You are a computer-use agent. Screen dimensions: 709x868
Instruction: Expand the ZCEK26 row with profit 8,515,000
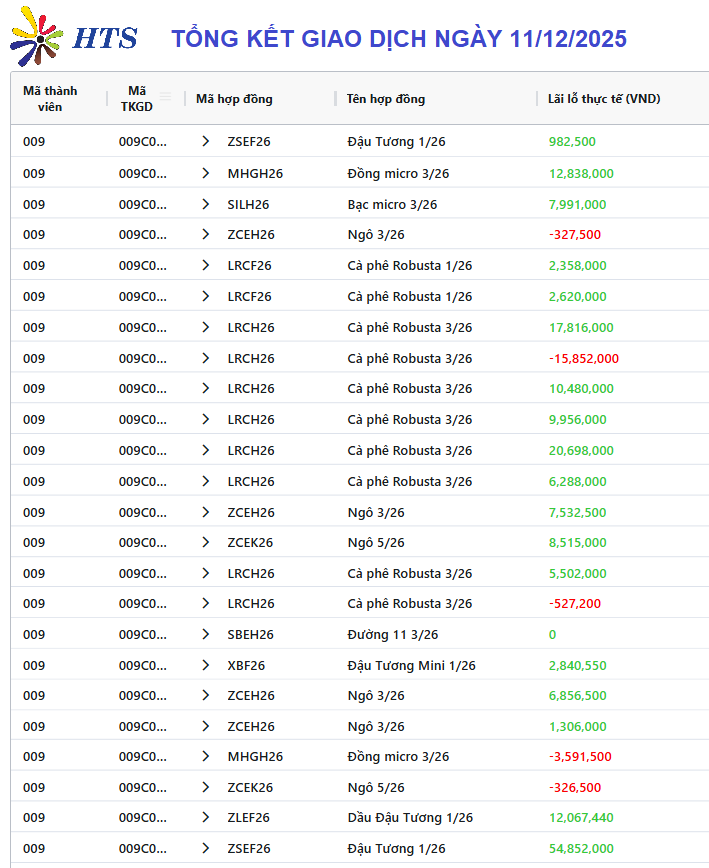(206, 542)
